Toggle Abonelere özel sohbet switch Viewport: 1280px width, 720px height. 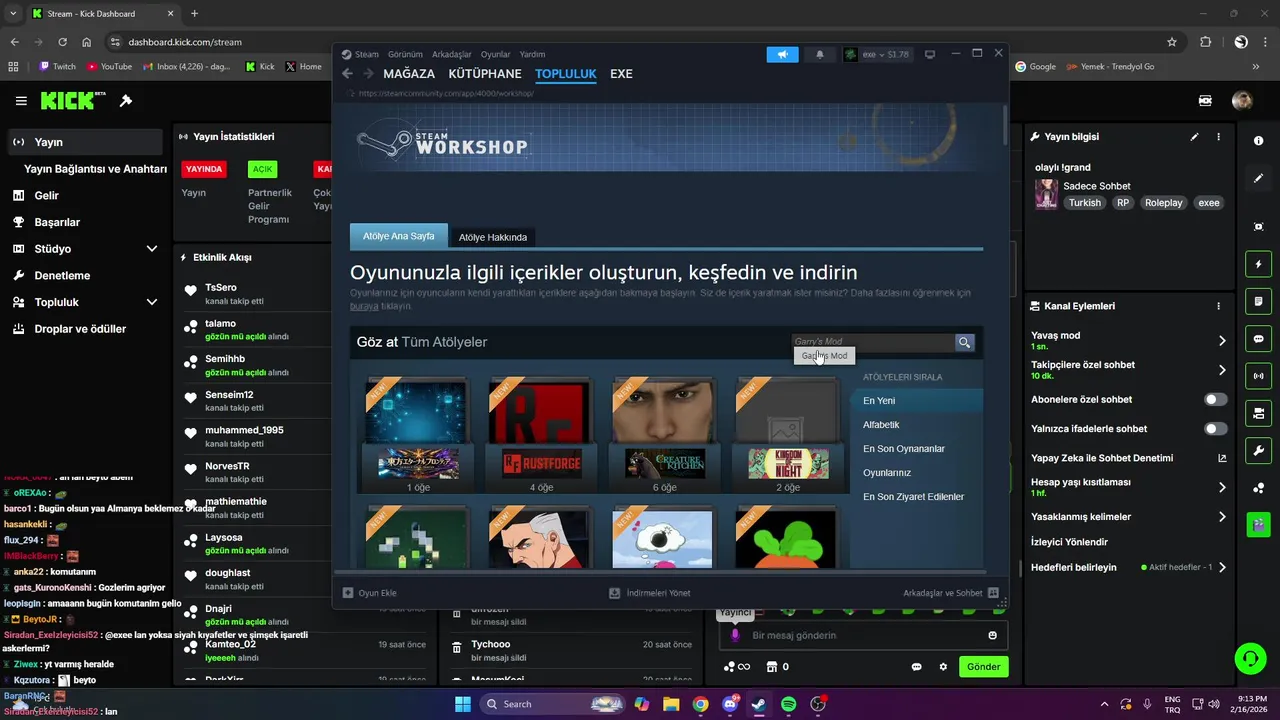pyautogui.click(x=1215, y=399)
